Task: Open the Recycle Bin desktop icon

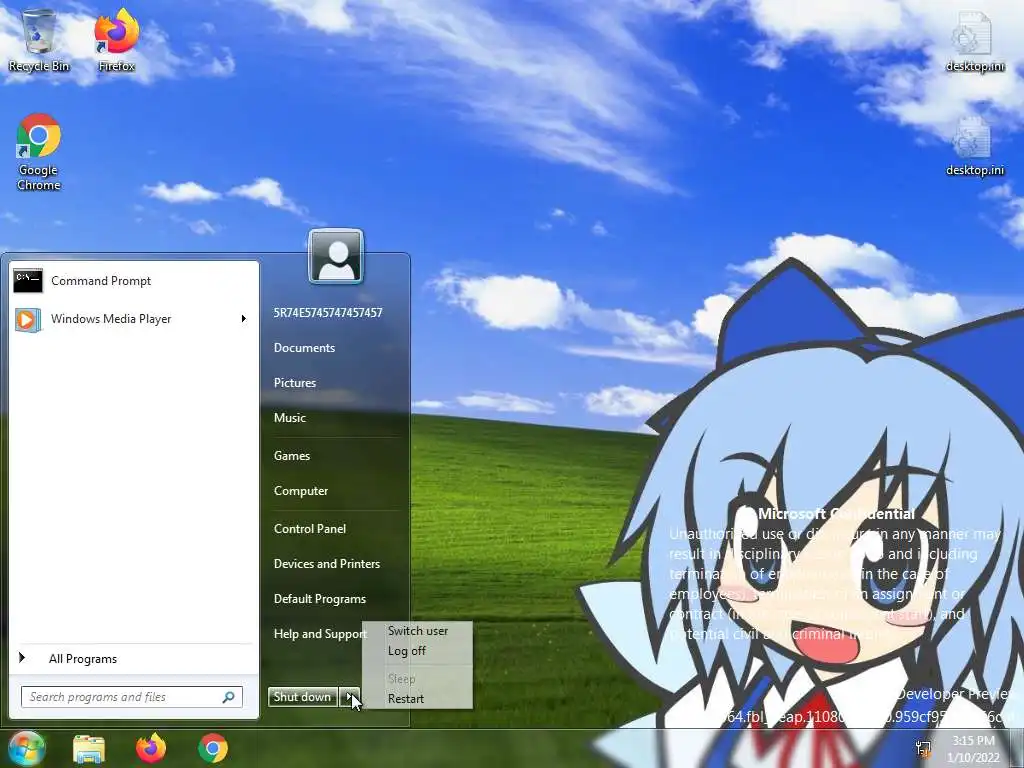Action: 39,39
